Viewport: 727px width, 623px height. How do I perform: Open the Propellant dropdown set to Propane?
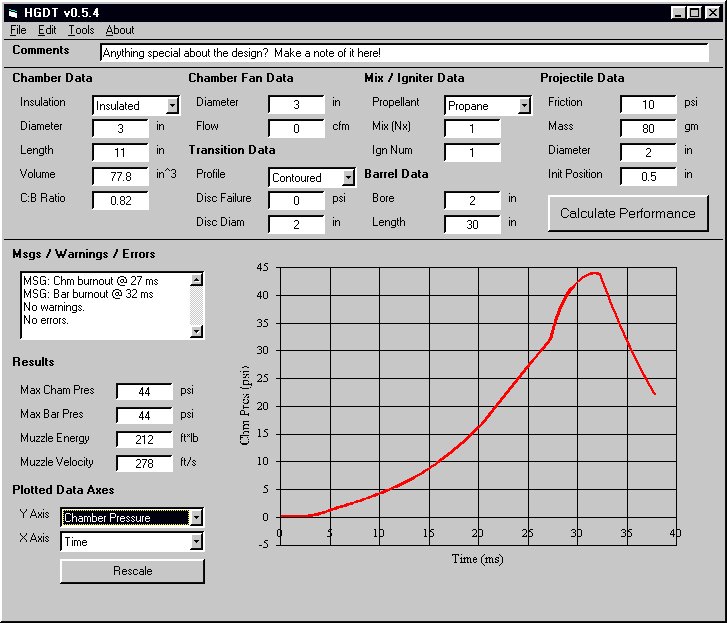click(523, 105)
